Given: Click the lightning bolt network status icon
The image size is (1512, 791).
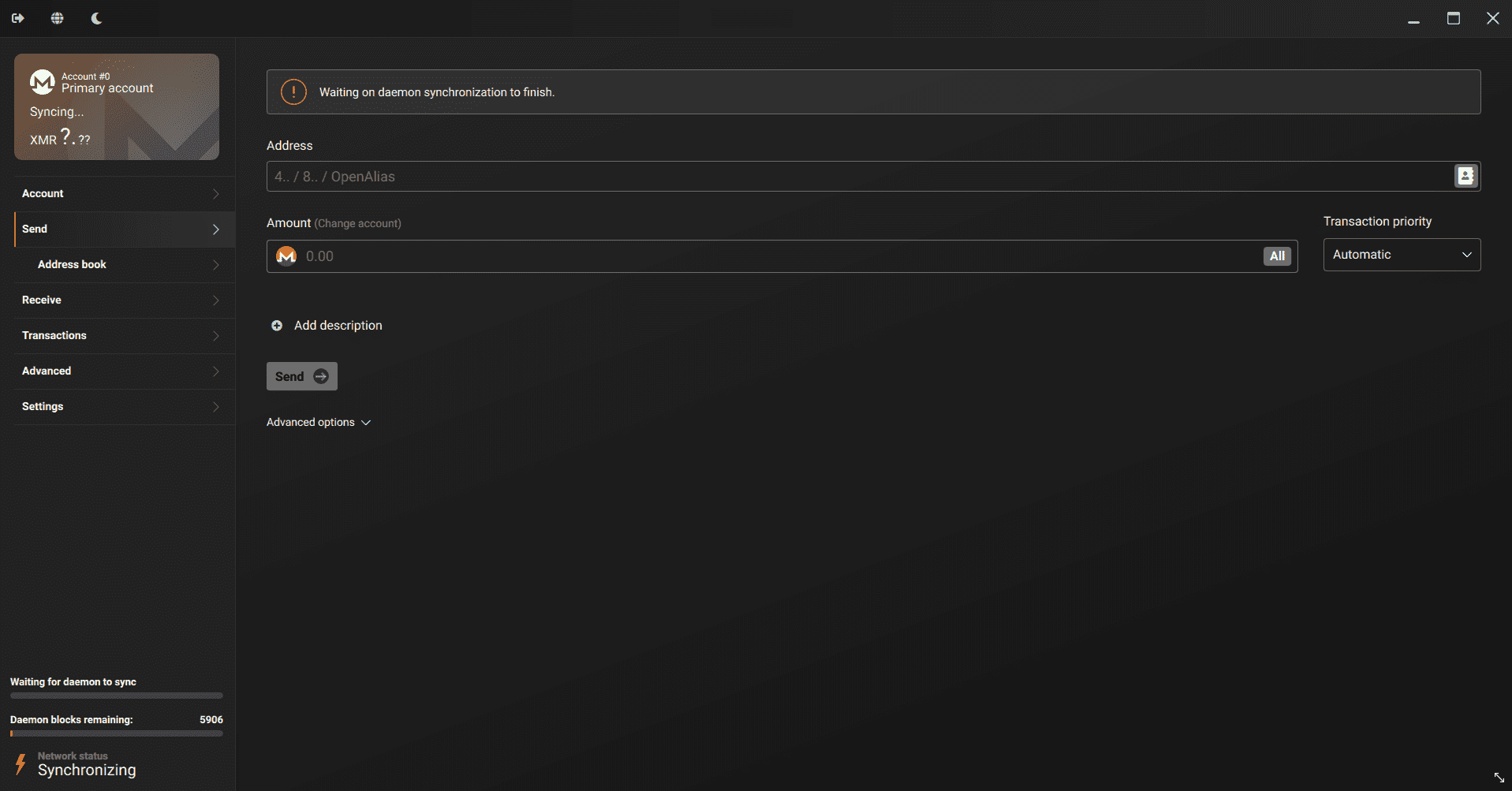Looking at the screenshot, I should pyautogui.click(x=21, y=763).
